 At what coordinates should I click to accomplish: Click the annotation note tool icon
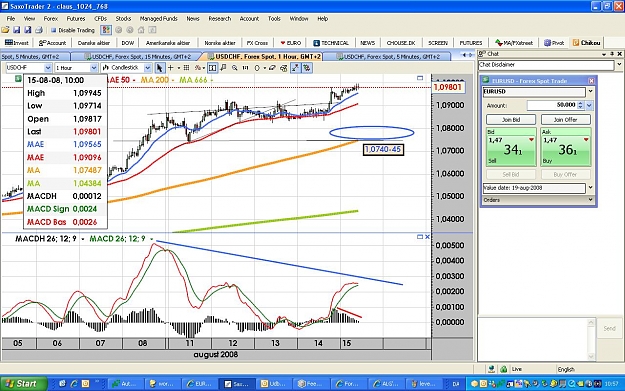click(224, 68)
